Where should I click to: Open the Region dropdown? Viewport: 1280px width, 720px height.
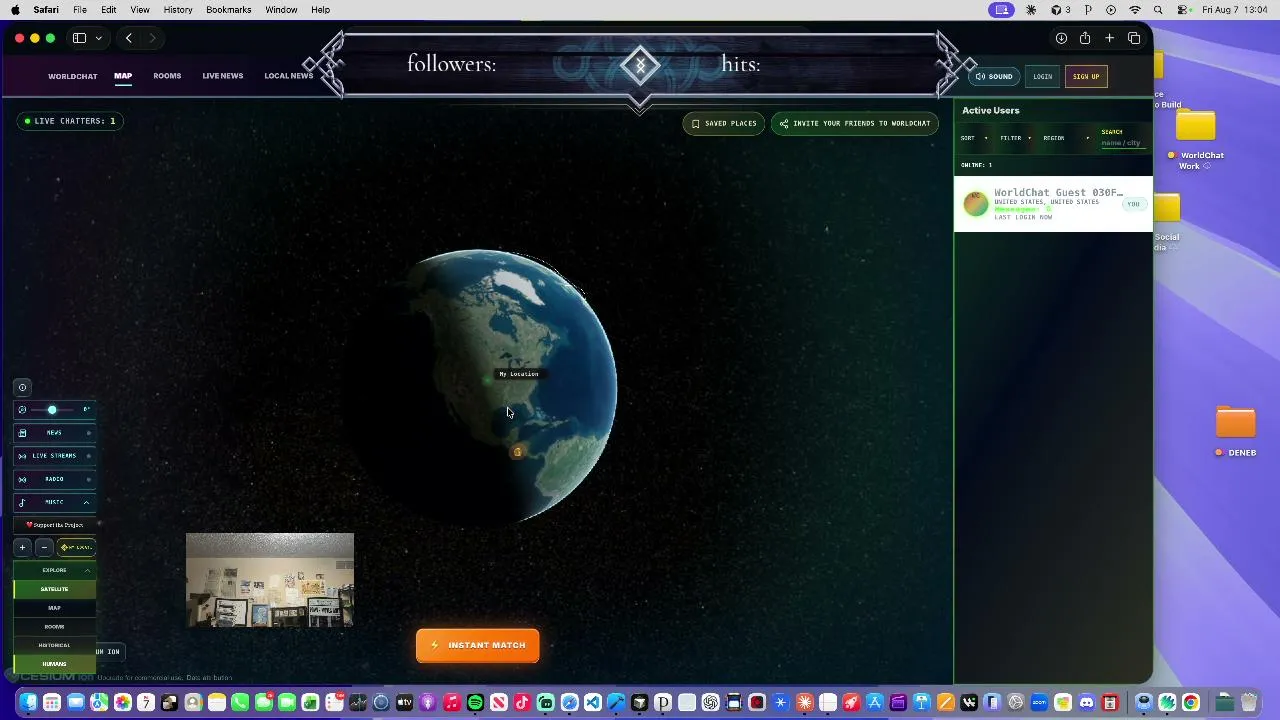[x=1066, y=138]
